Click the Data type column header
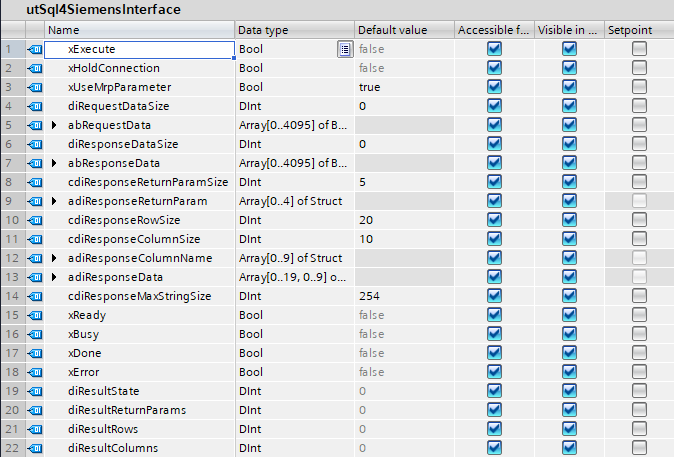 point(294,30)
